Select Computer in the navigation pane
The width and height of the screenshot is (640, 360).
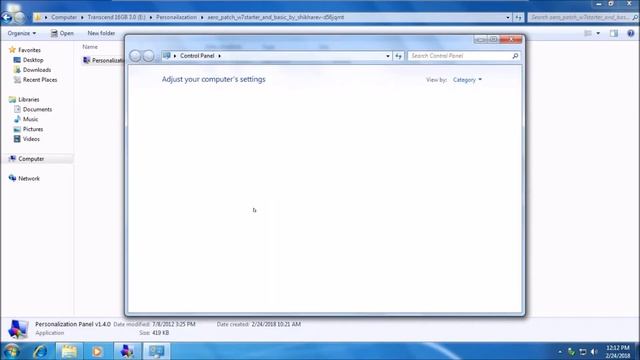[31, 159]
